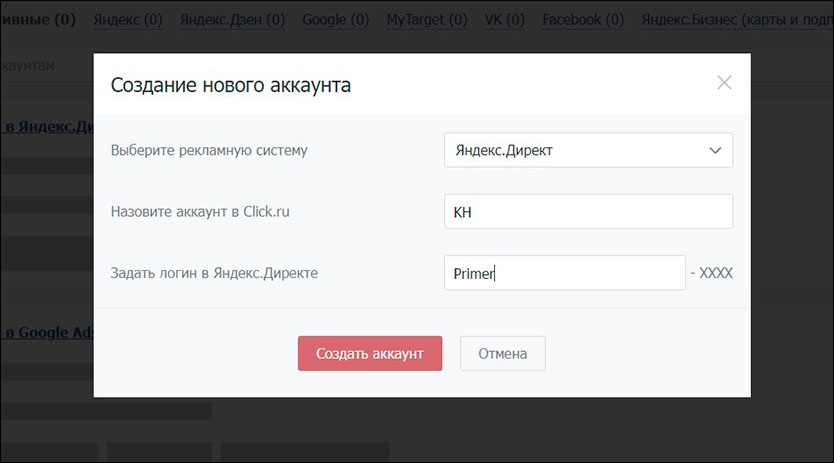The width and height of the screenshot is (834, 463).
Task: Focus the login field containing Primer
Action: pyautogui.click(x=565, y=273)
